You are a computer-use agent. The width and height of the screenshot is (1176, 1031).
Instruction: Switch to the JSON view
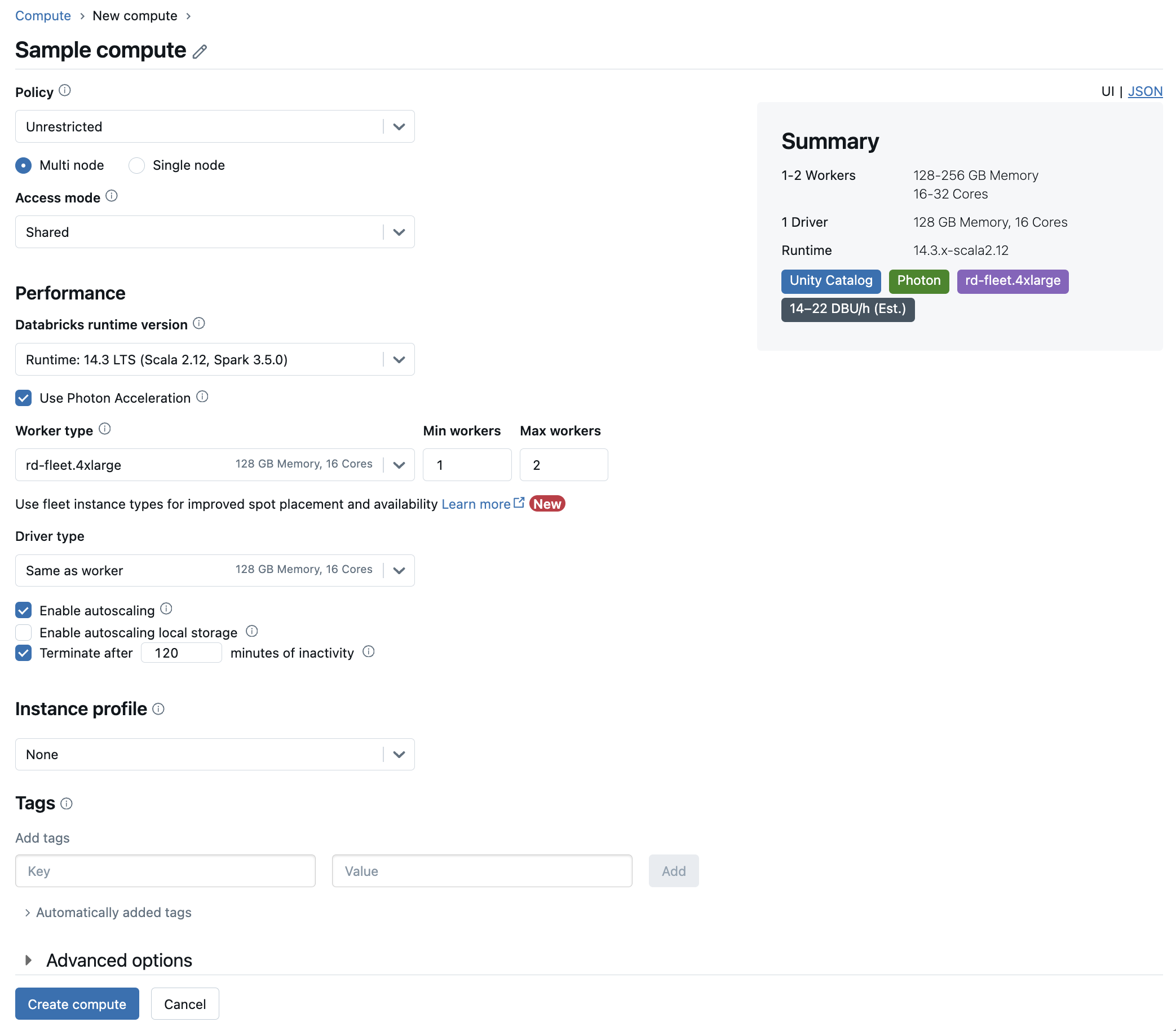pyautogui.click(x=1144, y=91)
